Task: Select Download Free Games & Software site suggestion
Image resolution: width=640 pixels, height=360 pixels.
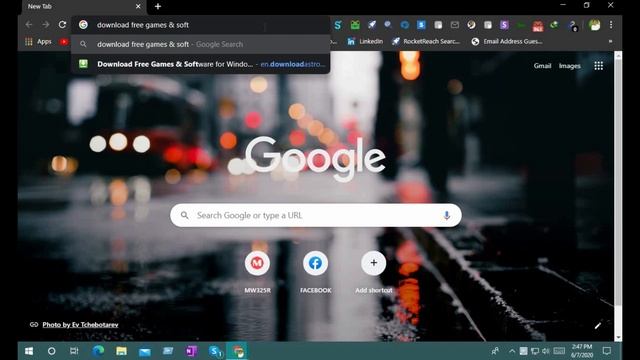Action: point(200,64)
